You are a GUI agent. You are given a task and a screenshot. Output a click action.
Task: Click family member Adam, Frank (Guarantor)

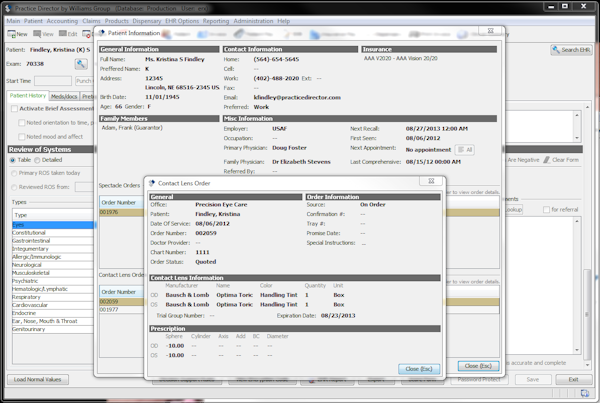132,128
